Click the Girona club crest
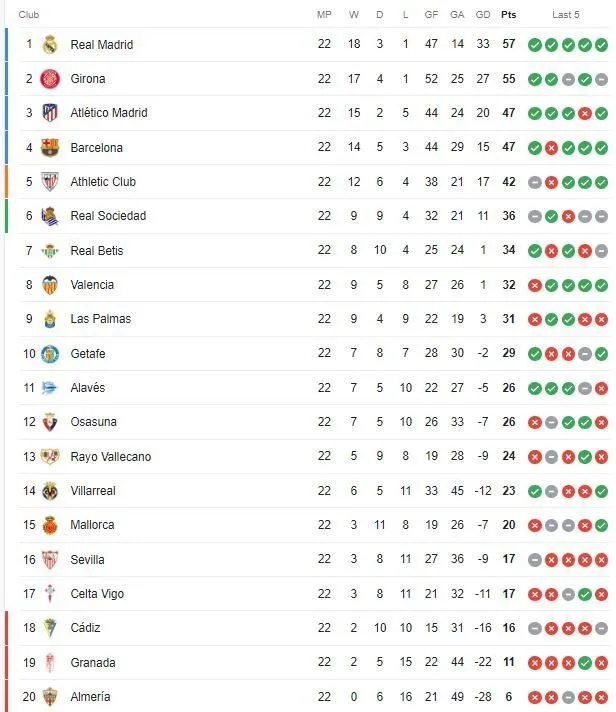This screenshot has width=616, height=712. (50, 79)
